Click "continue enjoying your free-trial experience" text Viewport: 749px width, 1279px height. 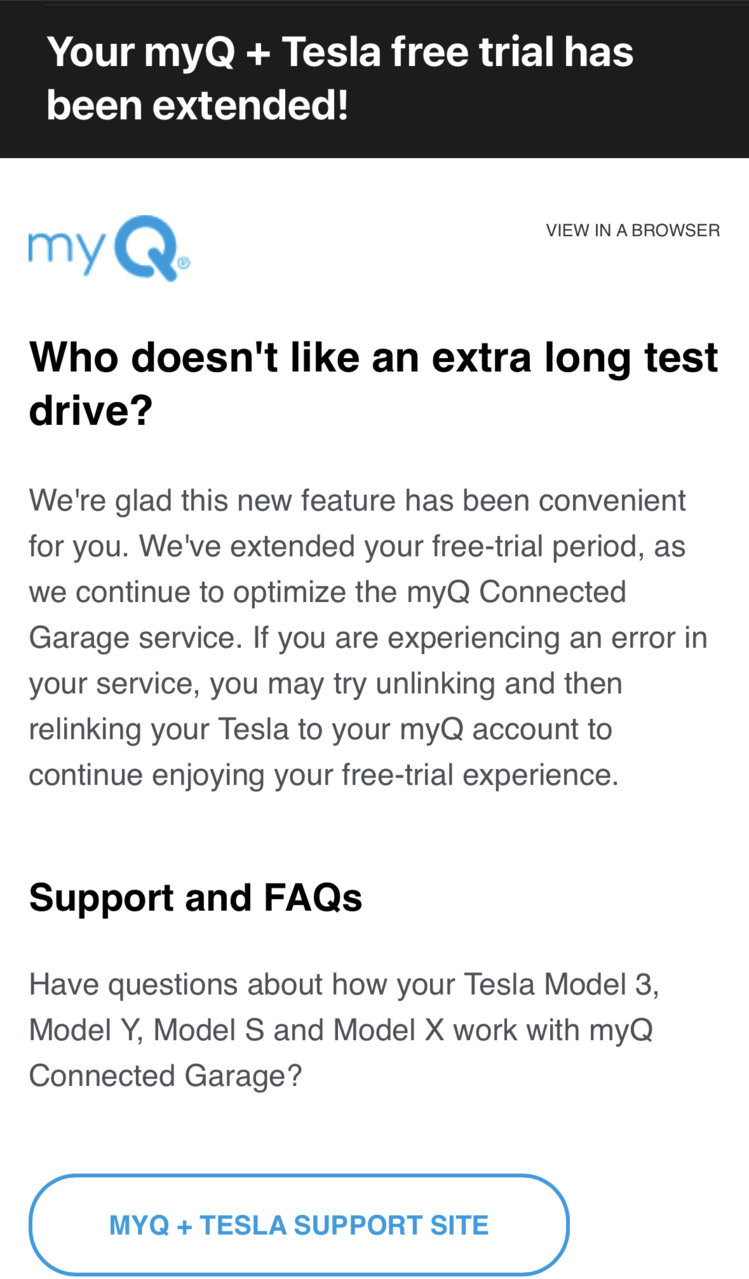[323, 775]
